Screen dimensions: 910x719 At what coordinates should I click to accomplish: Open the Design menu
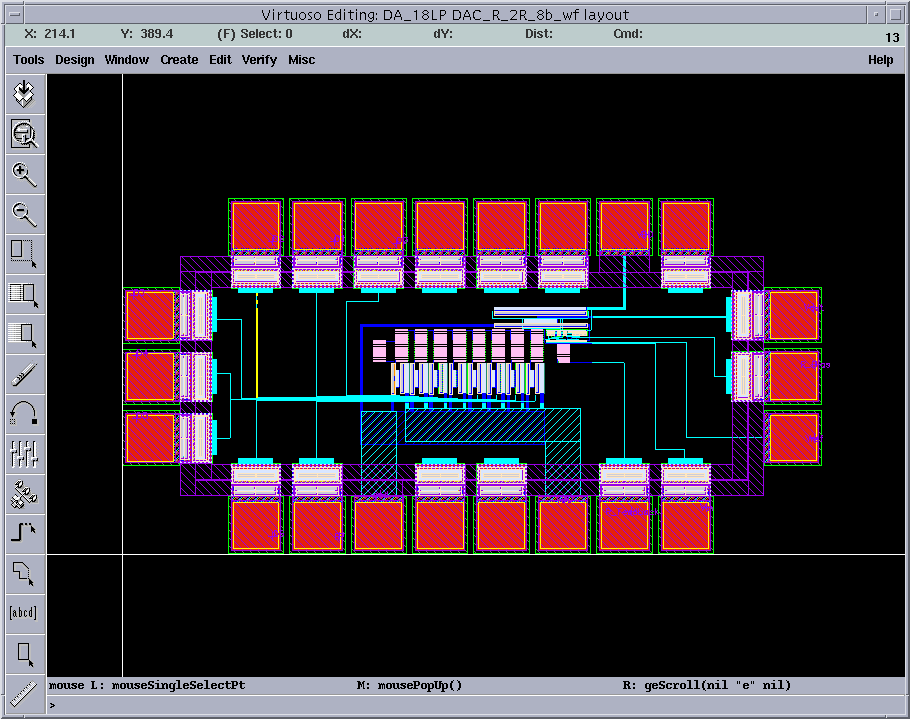point(74,60)
